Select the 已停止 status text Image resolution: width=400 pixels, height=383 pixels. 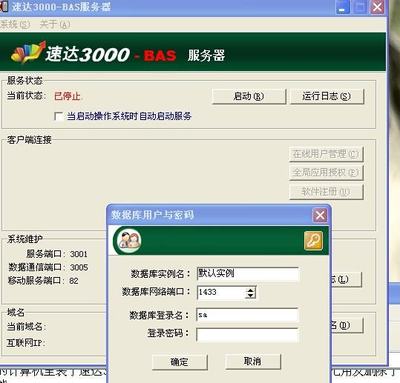pos(67,96)
